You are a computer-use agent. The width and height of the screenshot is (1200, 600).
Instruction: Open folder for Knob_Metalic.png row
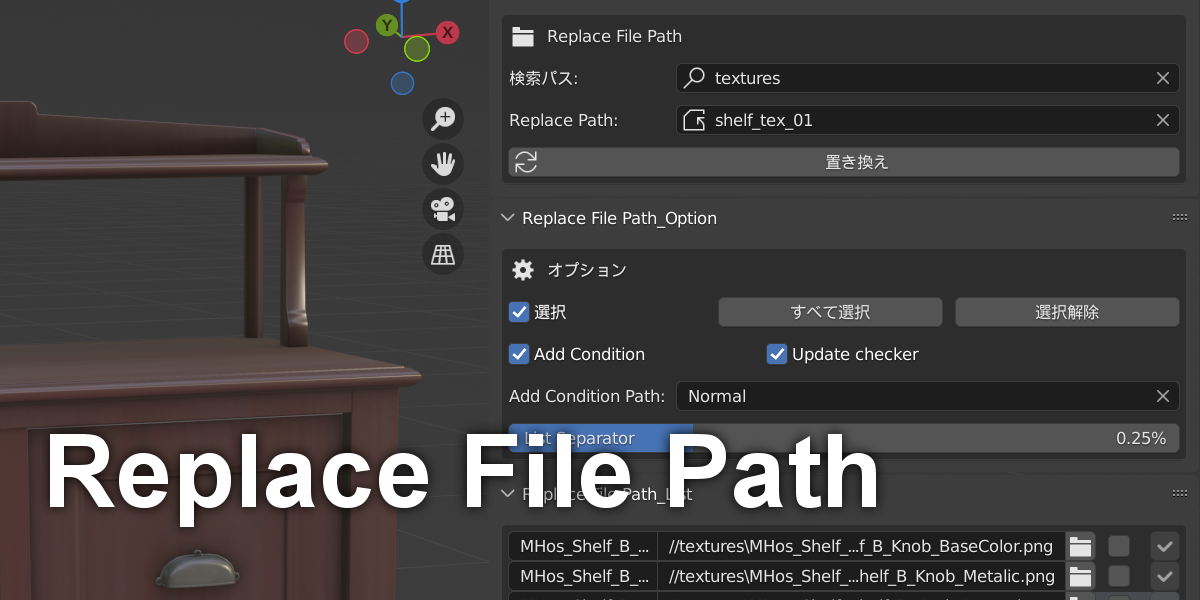coord(1080,576)
